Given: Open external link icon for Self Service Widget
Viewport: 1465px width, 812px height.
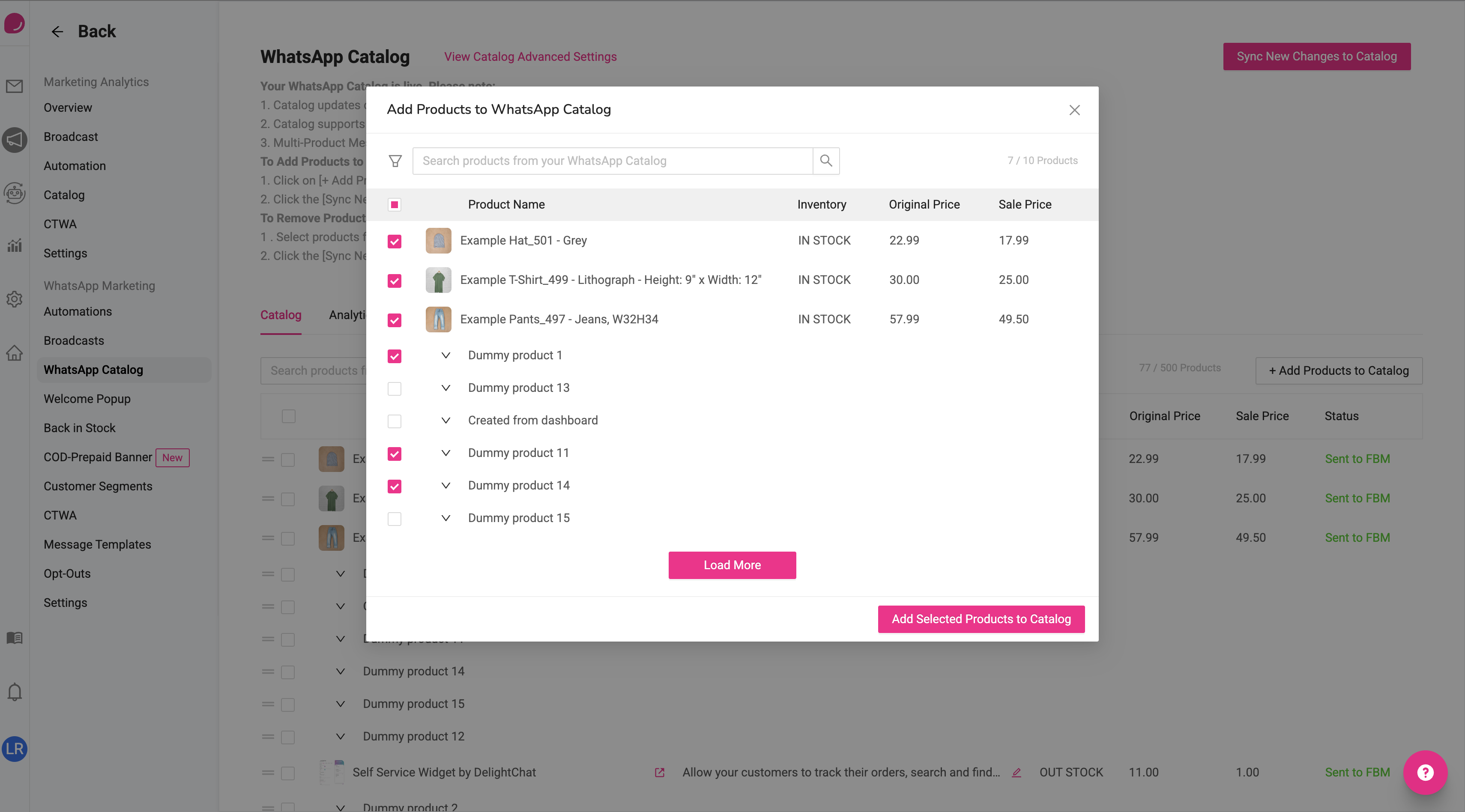Looking at the screenshot, I should click(660, 773).
